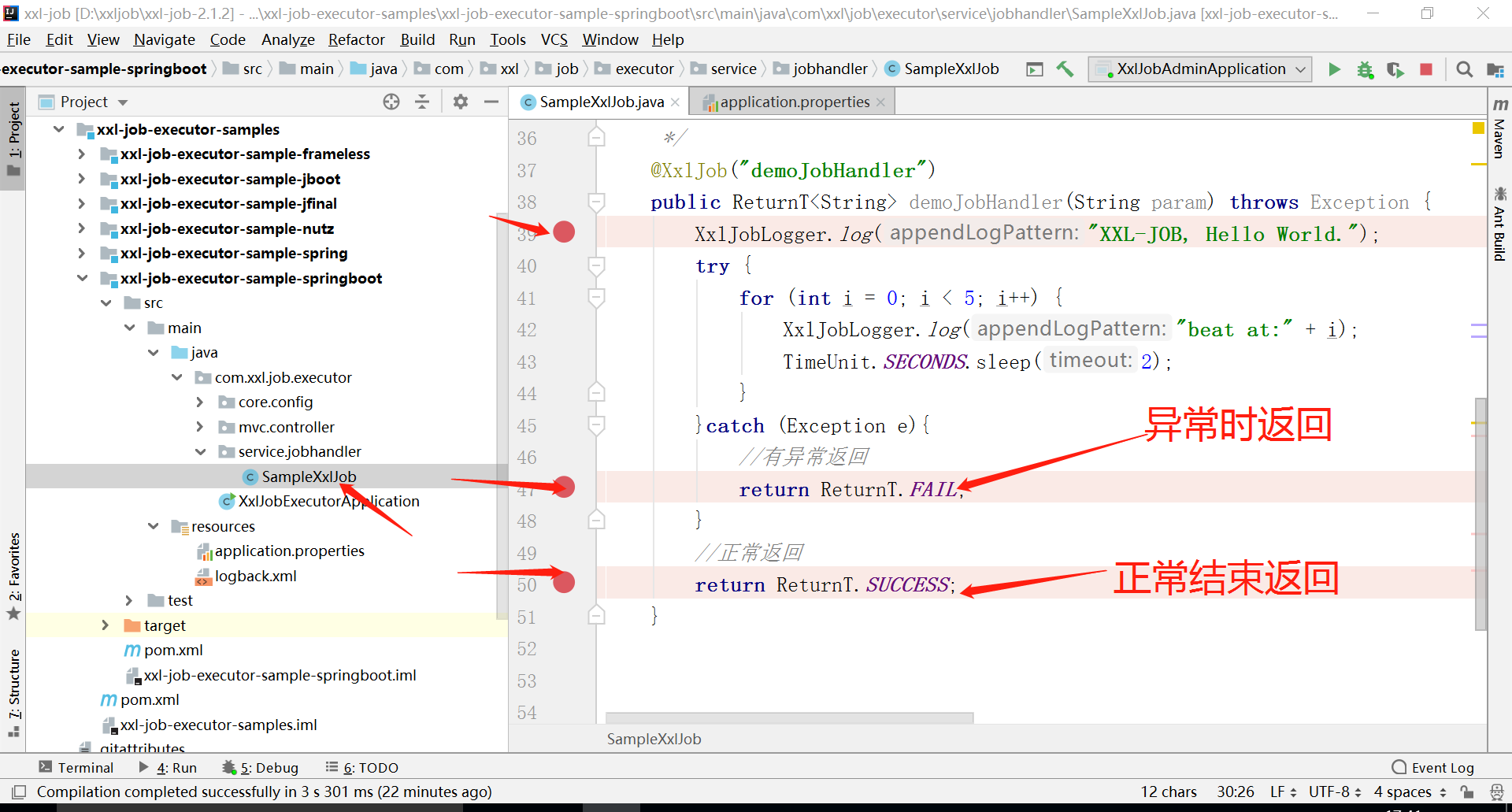Click the inspector face icon in status bar

pos(1496,792)
